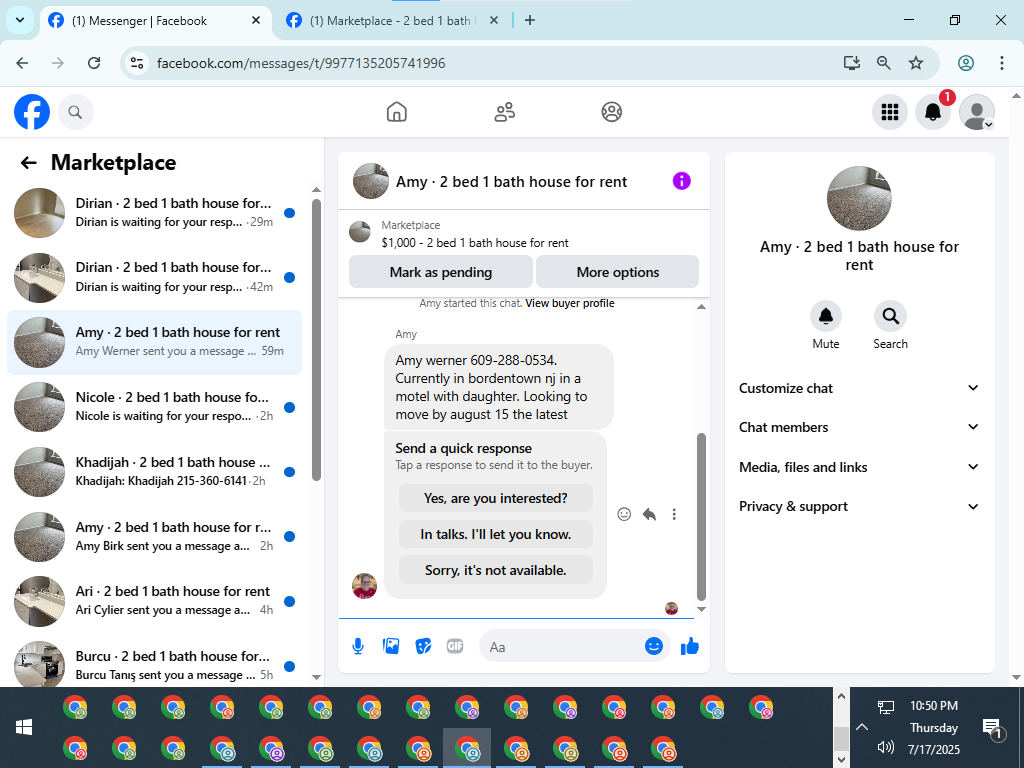Open the taskbar volume icon
This screenshot has width=1024, height=768.
coord(885,747)
